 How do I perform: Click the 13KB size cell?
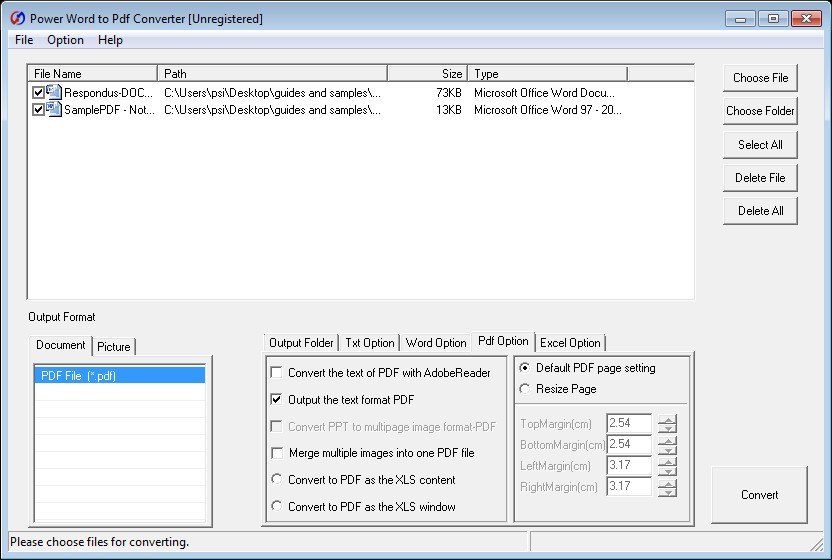coord(448,110)
